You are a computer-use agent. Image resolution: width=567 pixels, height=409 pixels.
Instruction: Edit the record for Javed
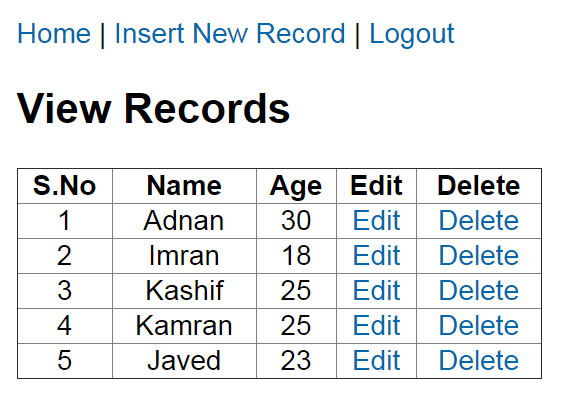tap(376, 361)
